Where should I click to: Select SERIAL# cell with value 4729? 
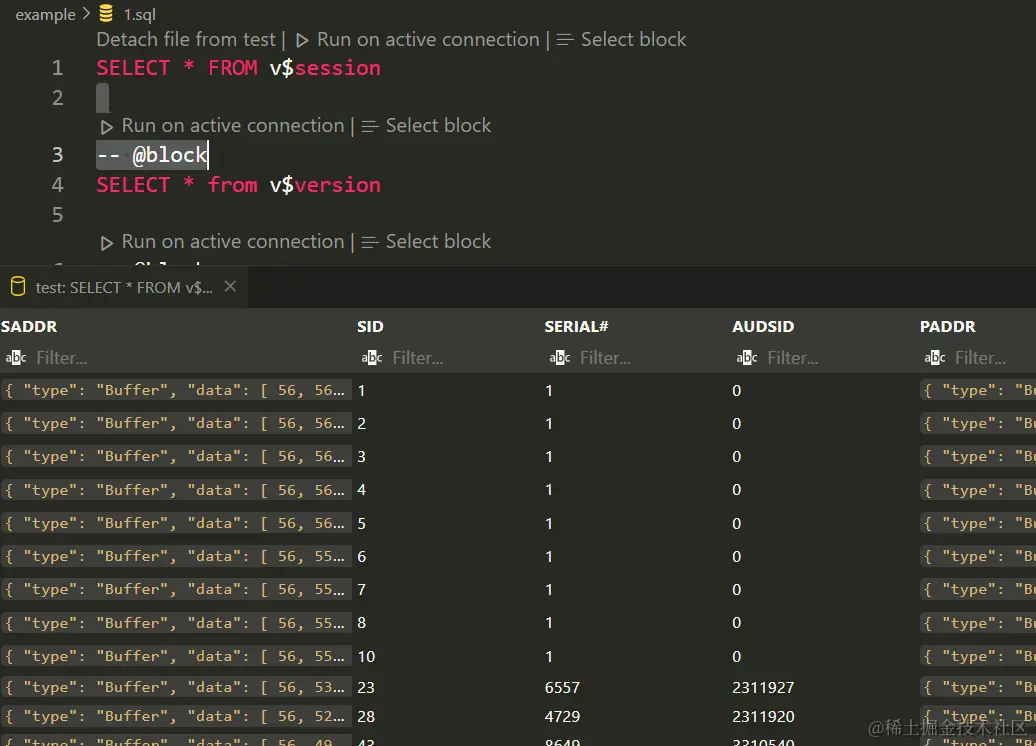[x=562, y=716]
